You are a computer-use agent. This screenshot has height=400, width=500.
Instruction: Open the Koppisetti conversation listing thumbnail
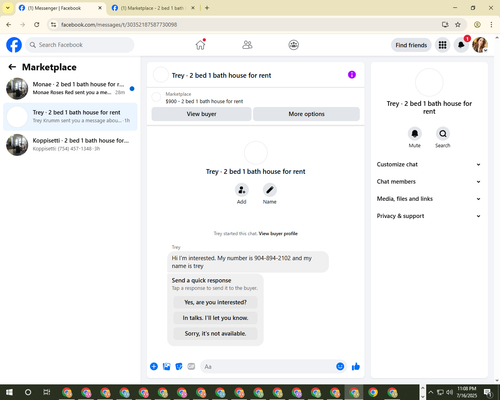point(17,145)
